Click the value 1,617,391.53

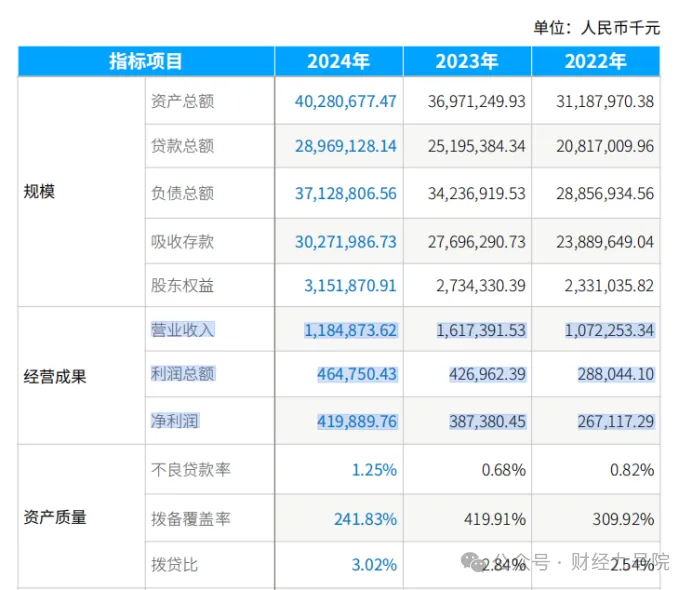pos(481,330)
